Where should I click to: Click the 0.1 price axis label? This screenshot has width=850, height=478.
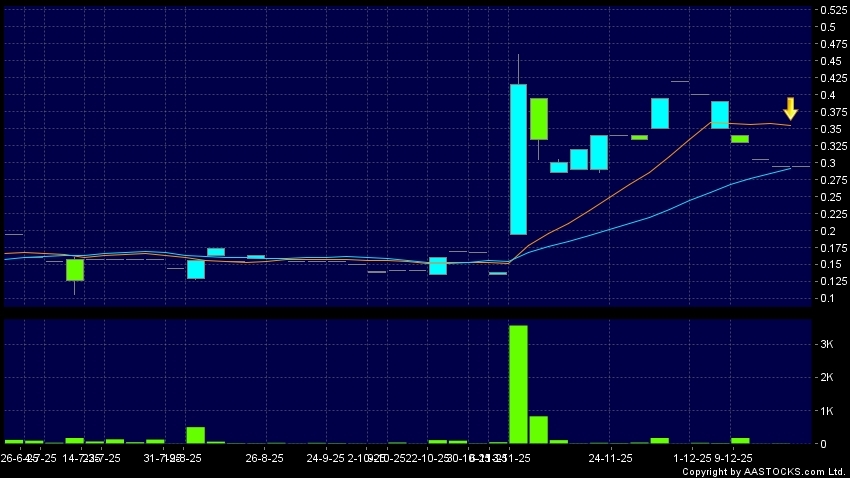click(827, 298)
